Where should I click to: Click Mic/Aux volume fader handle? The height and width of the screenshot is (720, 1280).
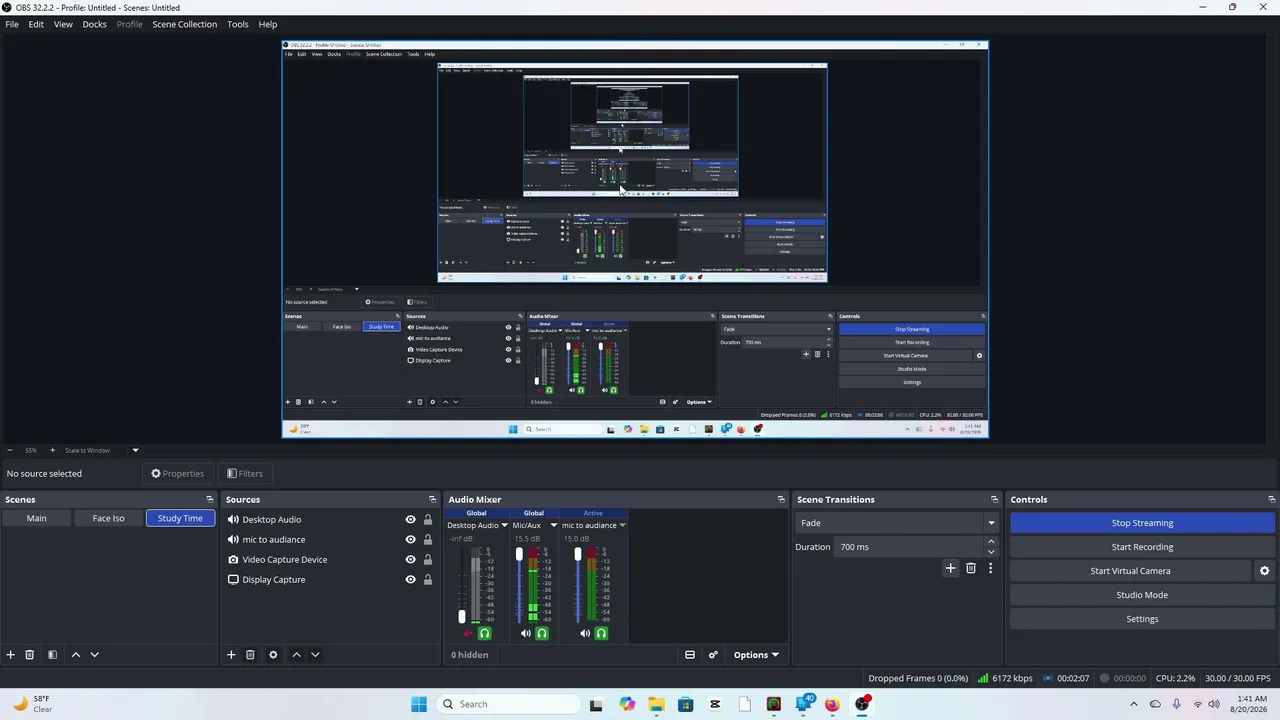pyautogui.click(x=519, y=554)
